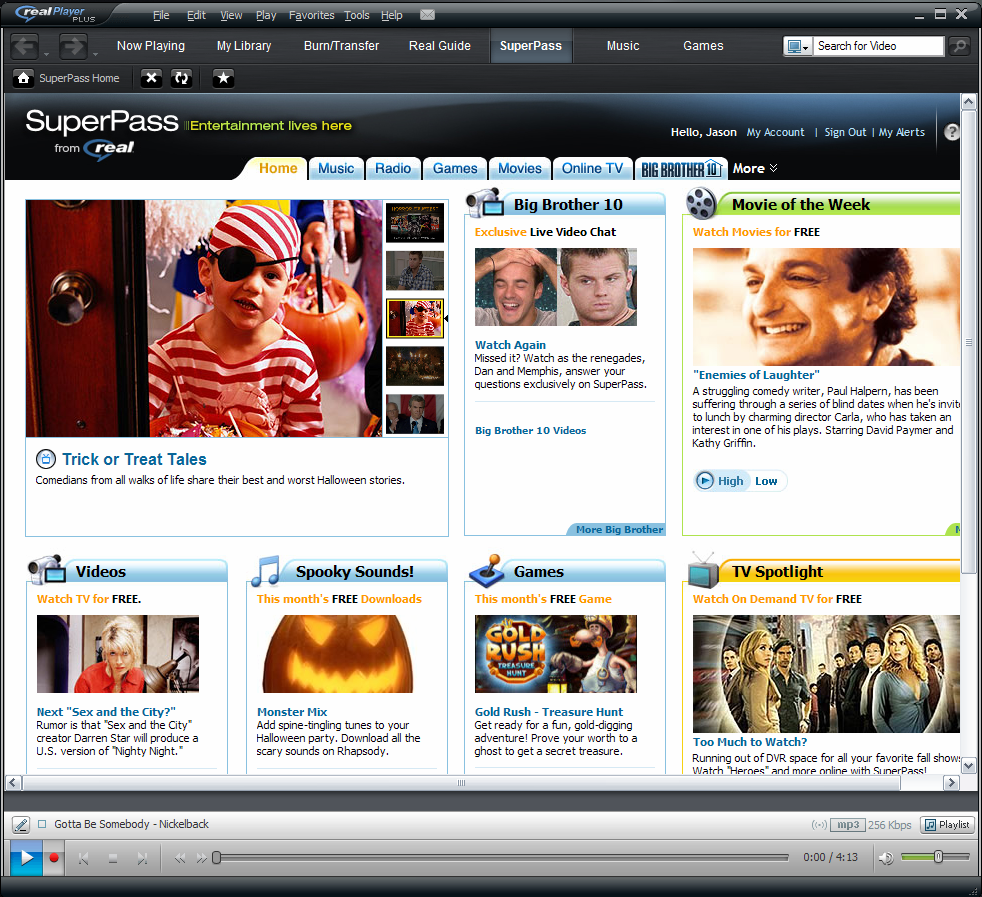The height and width of the screenshot is (897, 982).
Task: Click the search magnifier button
Action: [x=959, y=46]
